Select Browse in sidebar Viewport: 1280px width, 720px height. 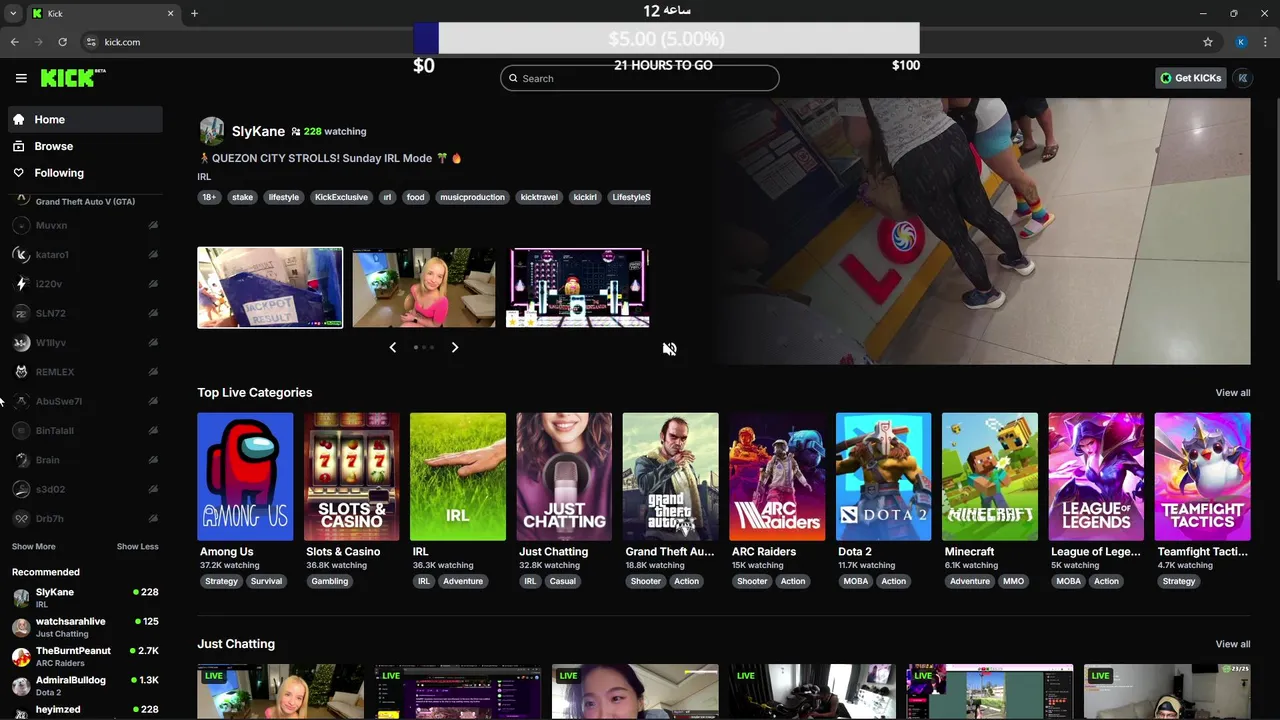[x=85, y=146]
